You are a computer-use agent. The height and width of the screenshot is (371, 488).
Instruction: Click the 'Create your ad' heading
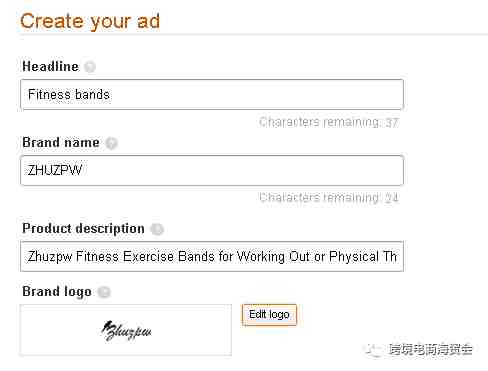[x=90, y=21]
